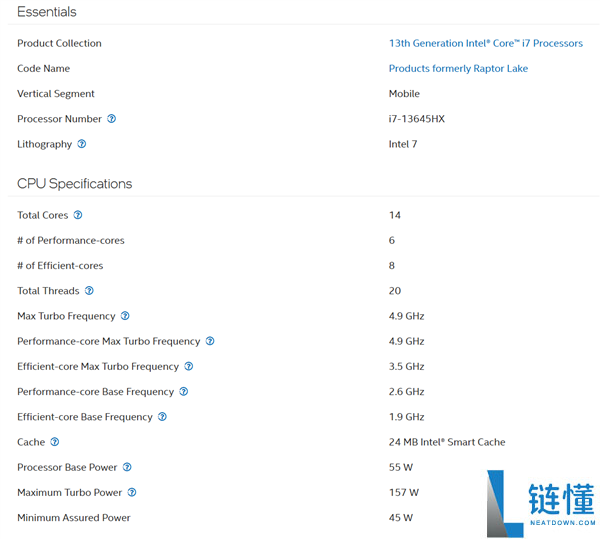
Task: Click help icon beside Max Turbo Frequency
Action: pos(125,316)
